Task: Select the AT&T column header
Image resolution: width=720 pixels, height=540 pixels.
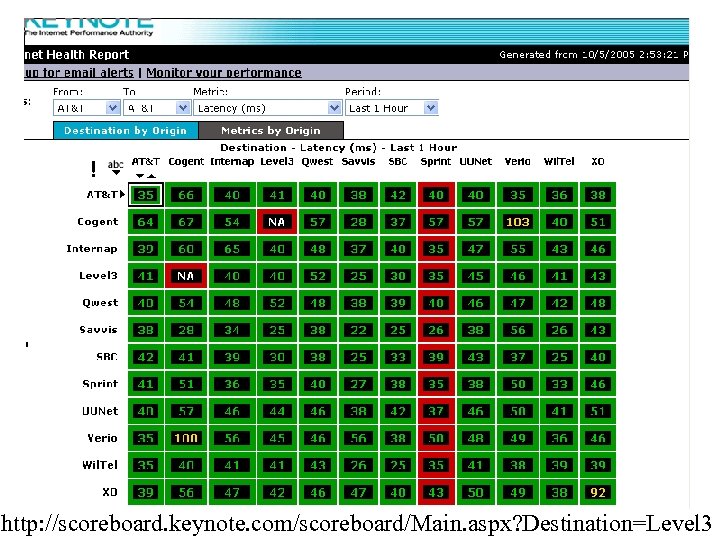Action: click(x=146, y=162)
